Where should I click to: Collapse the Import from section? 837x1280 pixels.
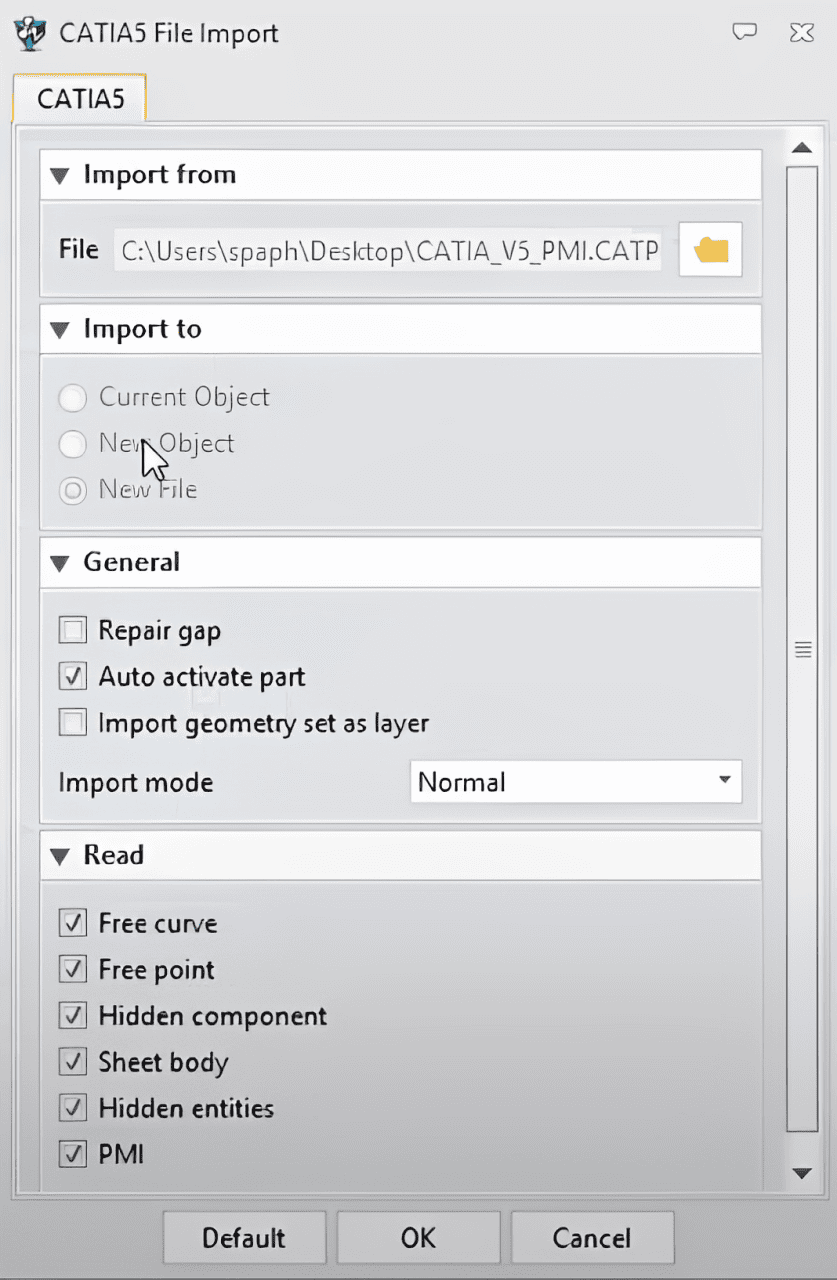pyautogui.click(x=60, y=175)
